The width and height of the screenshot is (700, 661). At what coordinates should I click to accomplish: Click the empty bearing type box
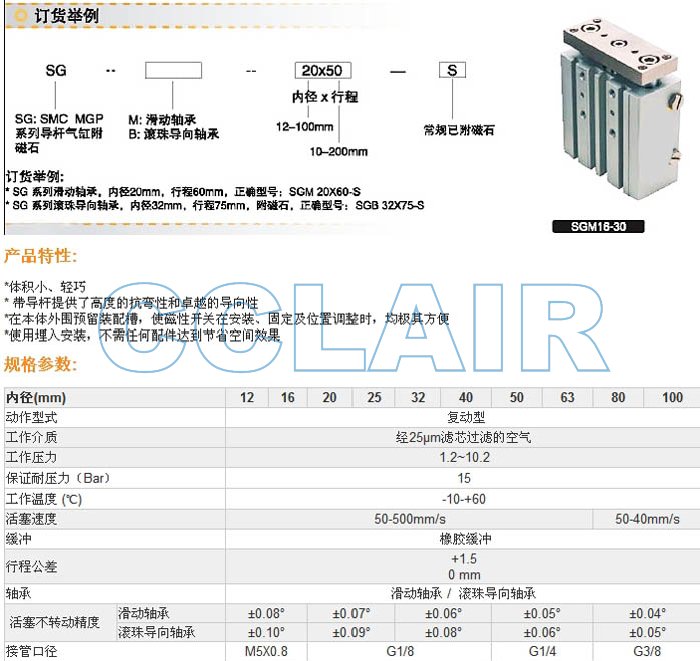tap(173, 71)
